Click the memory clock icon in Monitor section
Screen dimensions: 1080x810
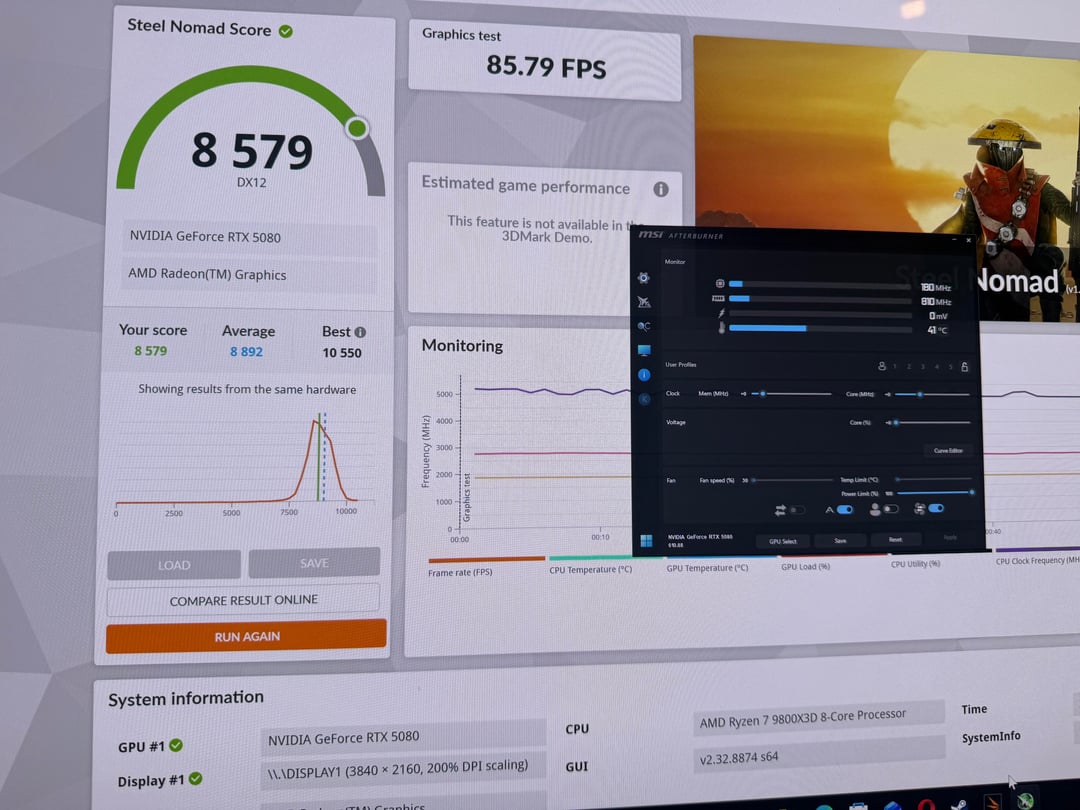[x=718, y=298]
